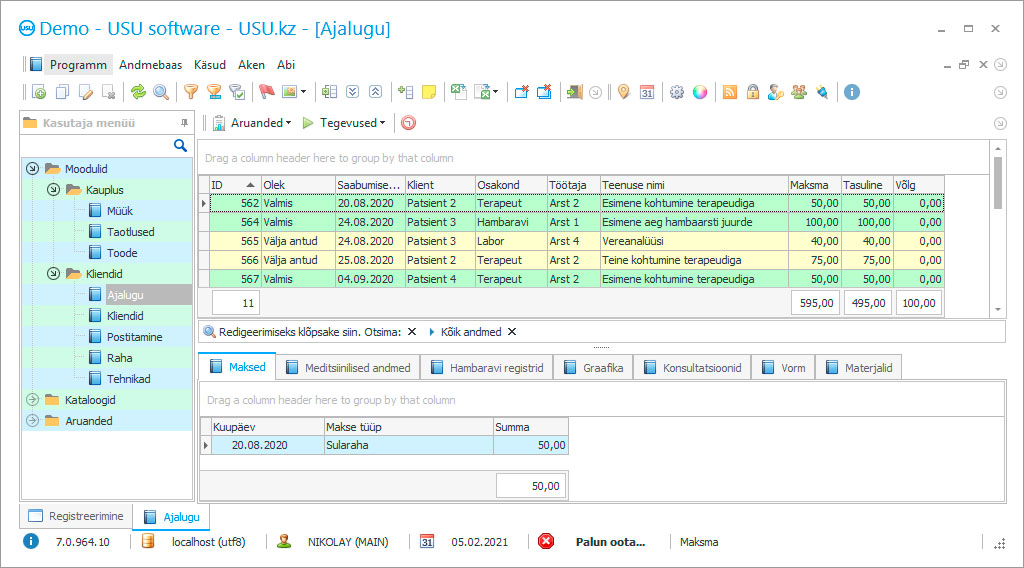Open the calendar icon in the toolbar
1024x568 pixels.
tap(646, 92)
